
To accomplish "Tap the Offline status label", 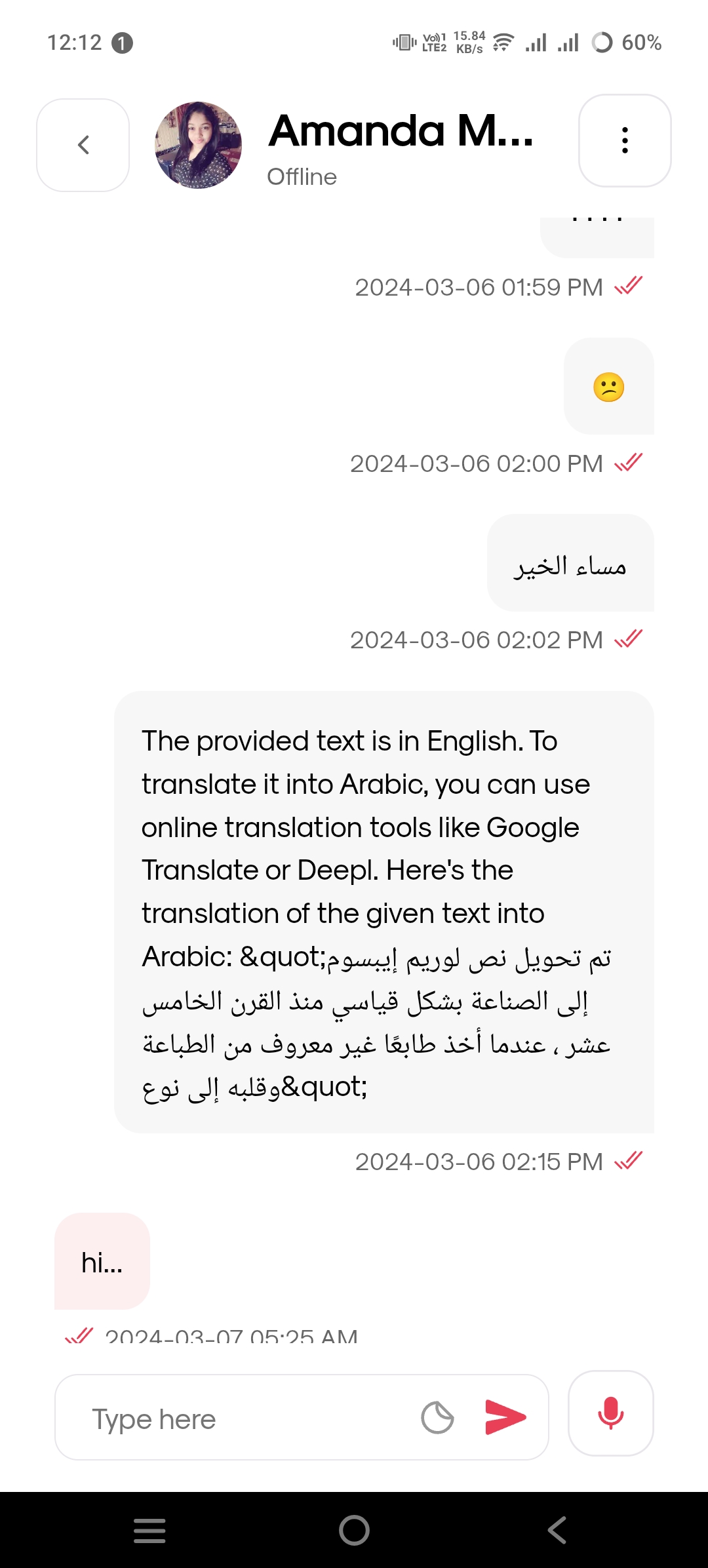I will click(302, 177).
